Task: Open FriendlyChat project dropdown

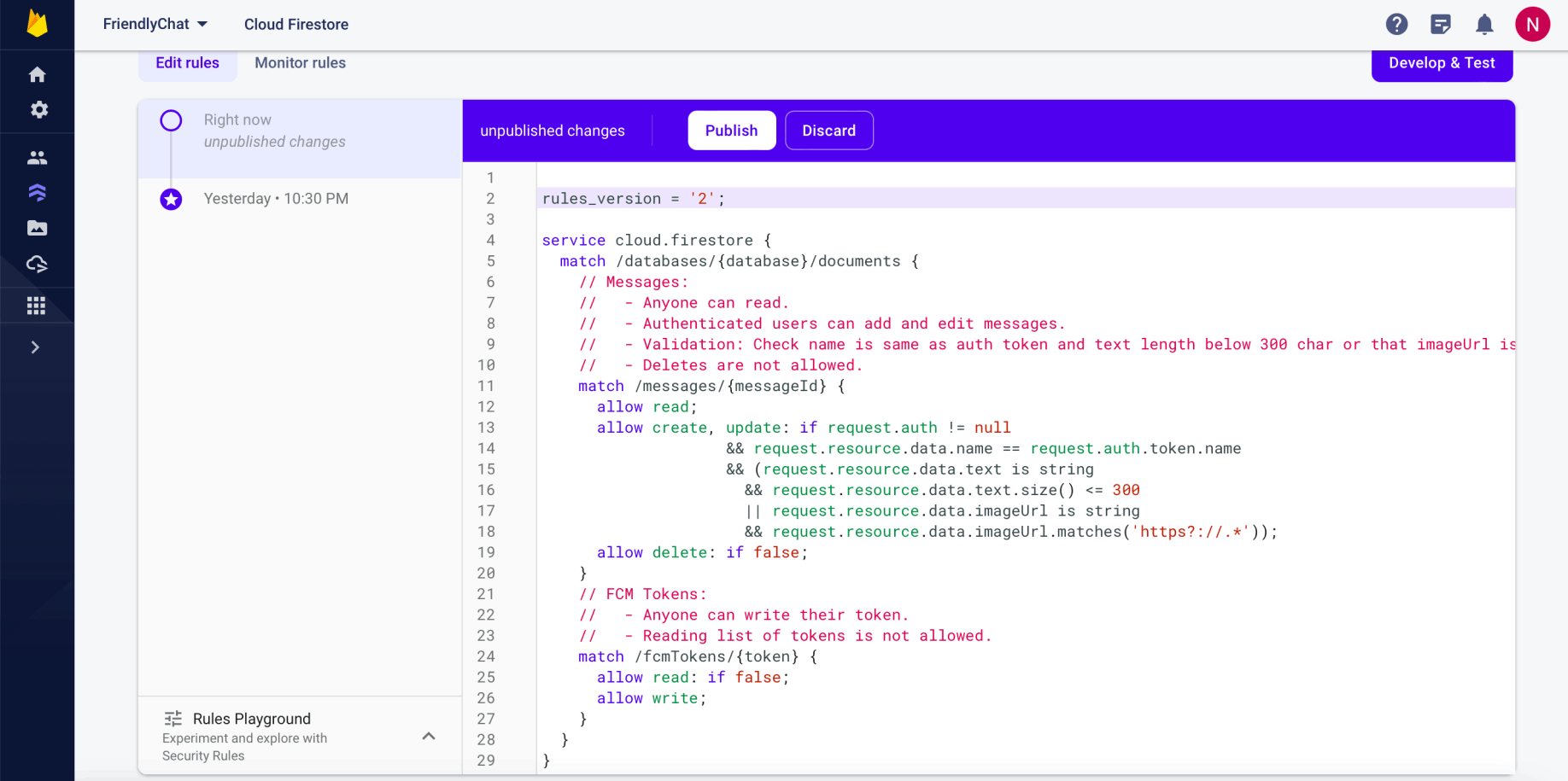Action: coord(155,24)
